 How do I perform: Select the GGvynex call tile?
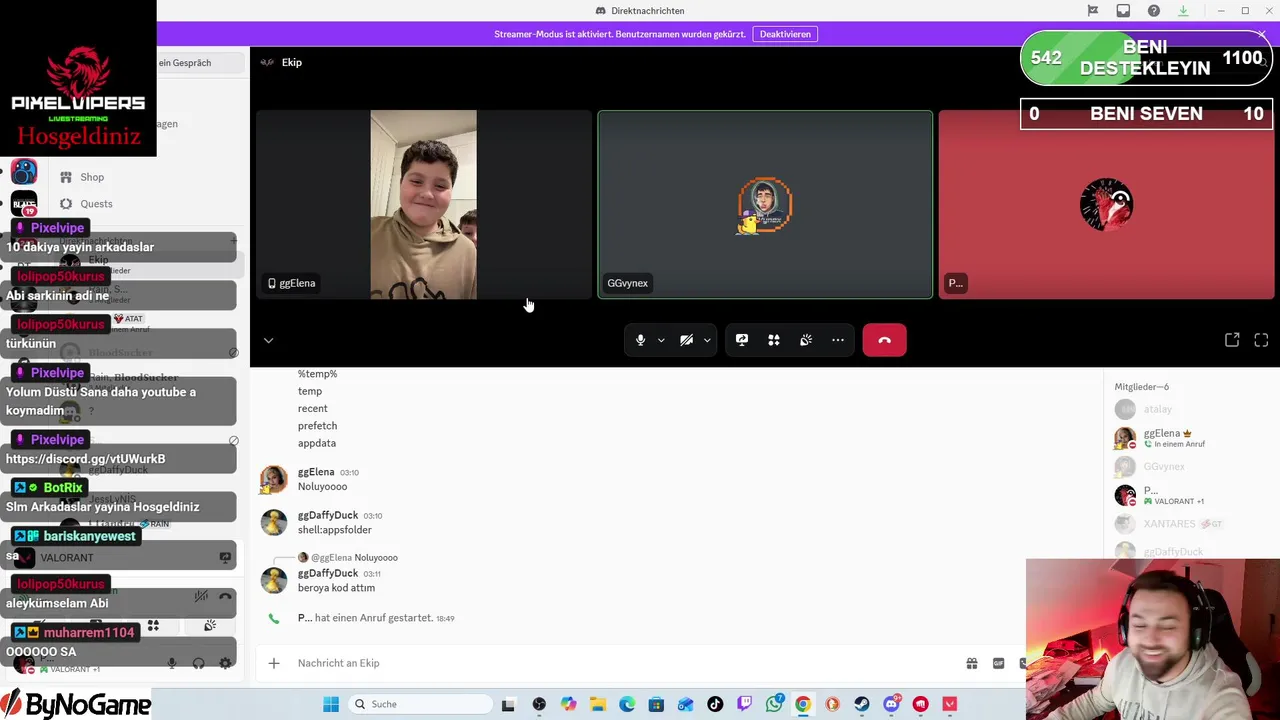coord(765,204)
